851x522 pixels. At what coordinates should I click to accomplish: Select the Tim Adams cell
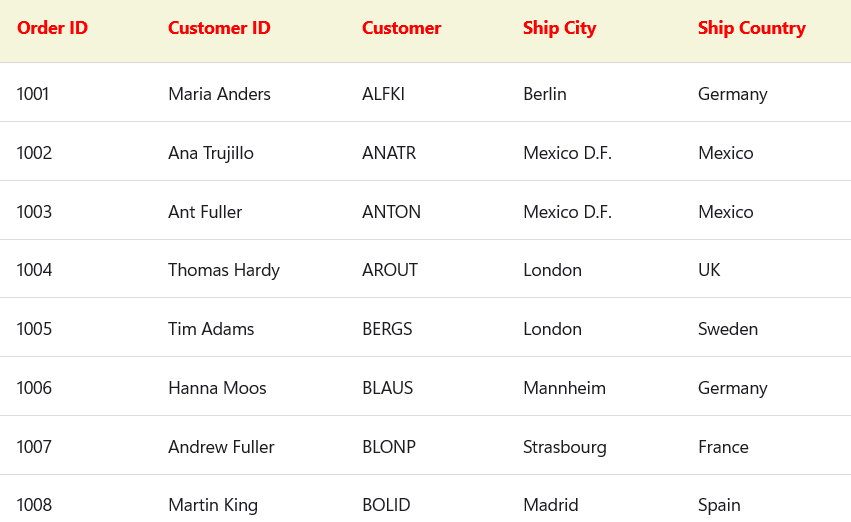pos(211,329)
